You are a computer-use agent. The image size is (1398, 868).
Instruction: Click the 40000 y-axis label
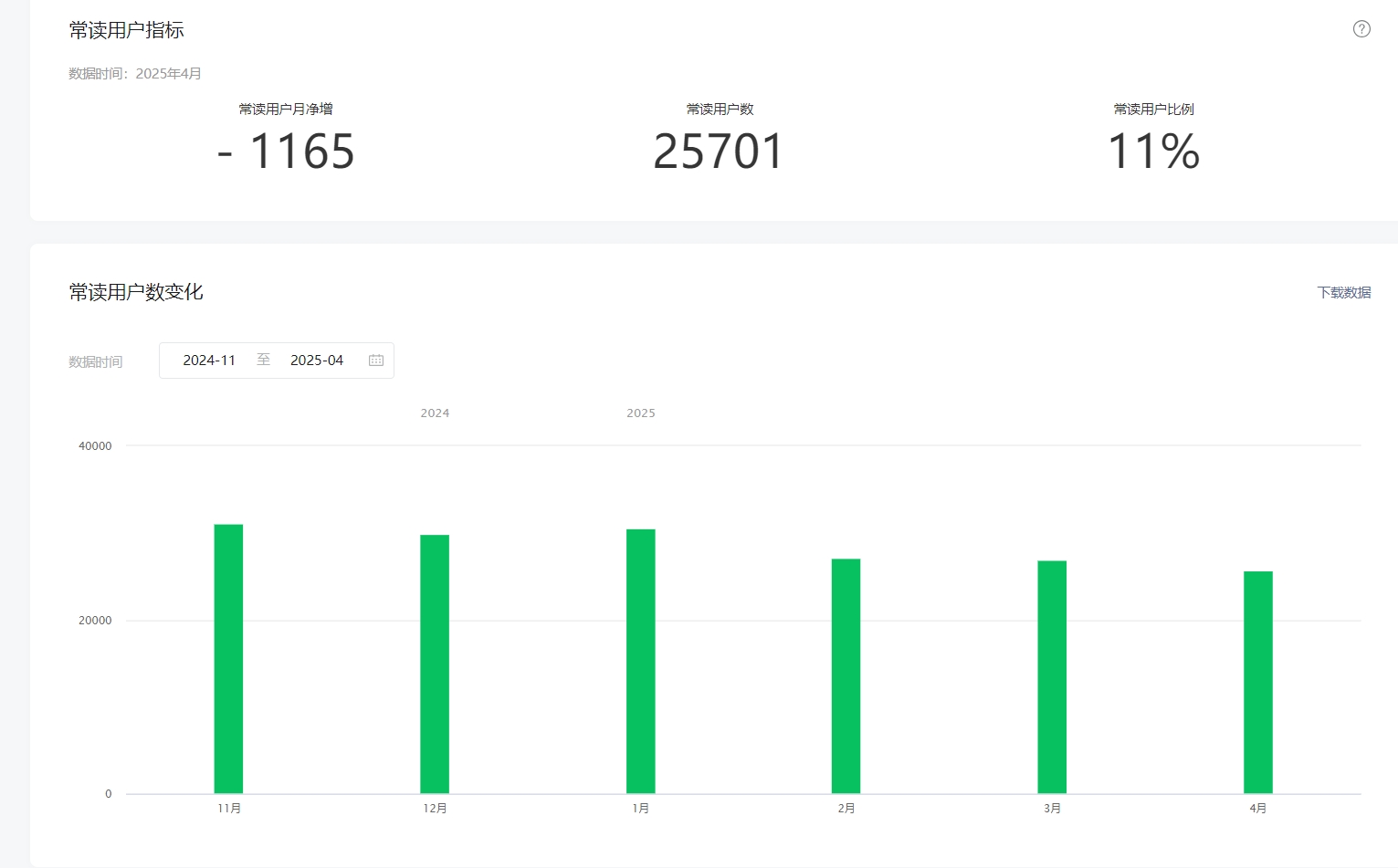click(95, 446)
